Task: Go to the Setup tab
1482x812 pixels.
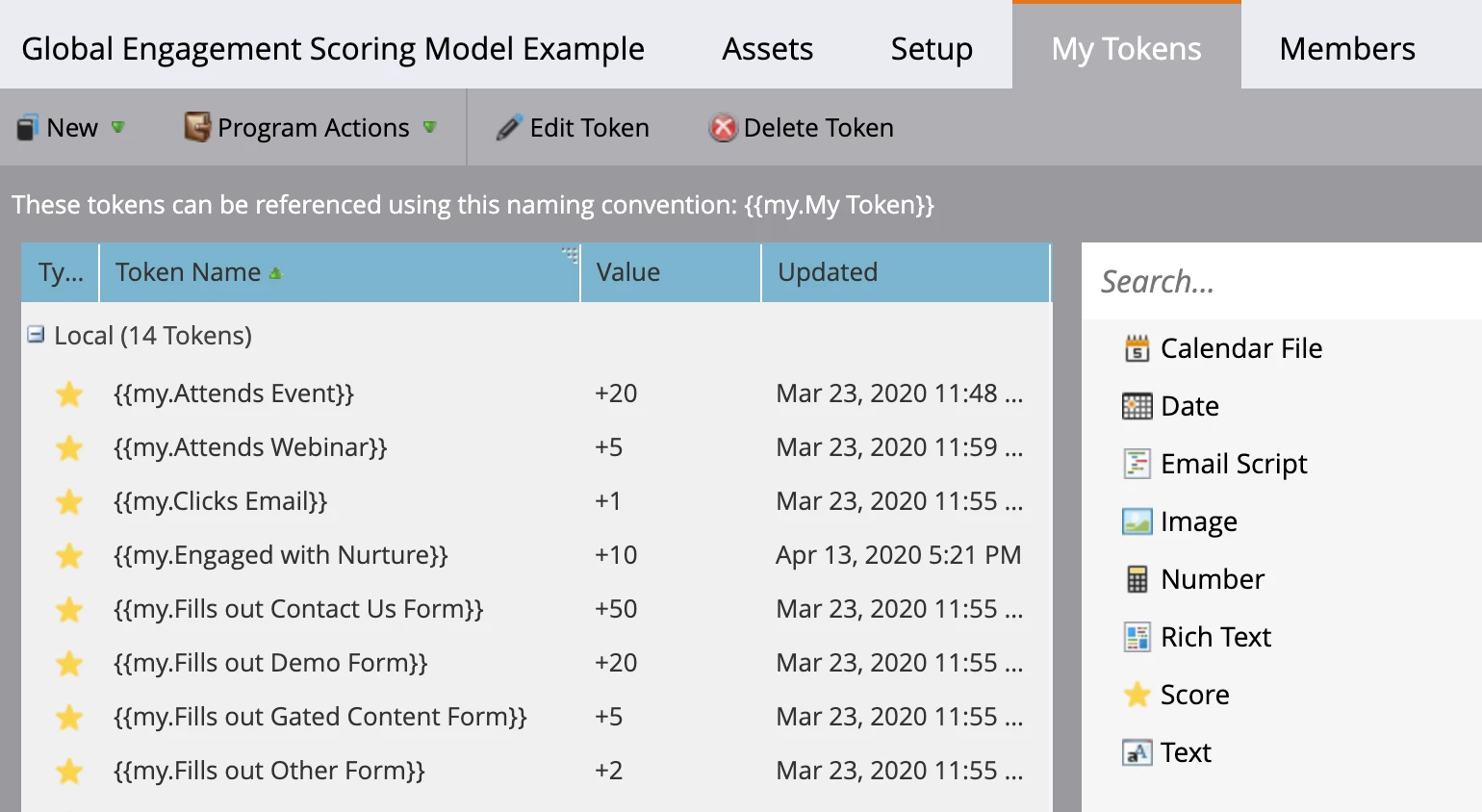Action: [x=931, y=48]
